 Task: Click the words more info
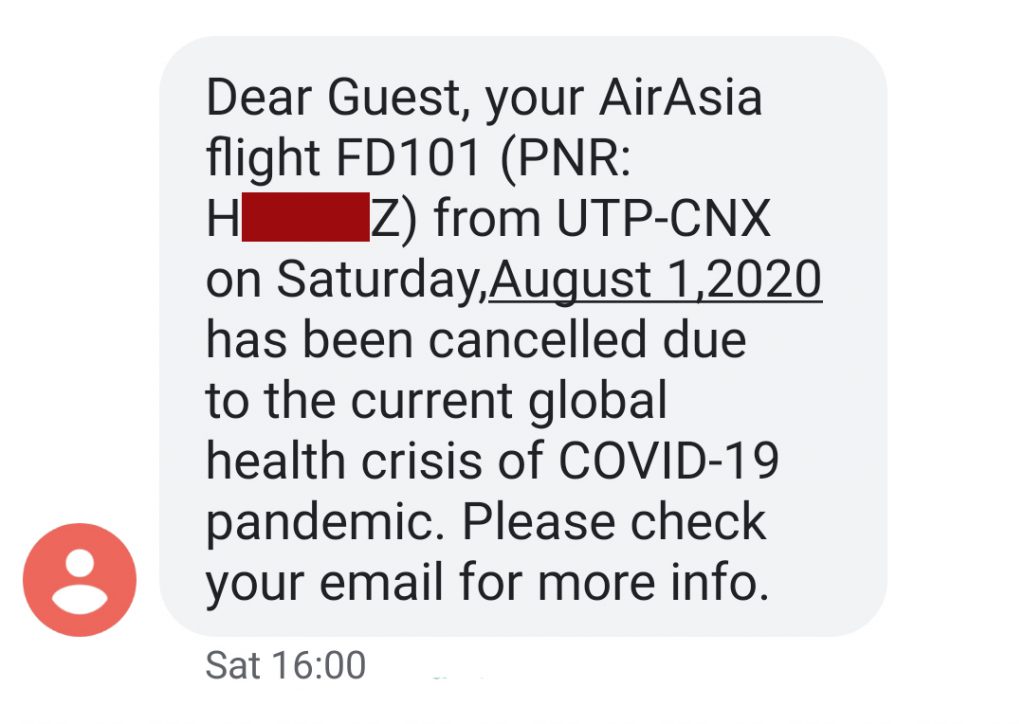652,581
